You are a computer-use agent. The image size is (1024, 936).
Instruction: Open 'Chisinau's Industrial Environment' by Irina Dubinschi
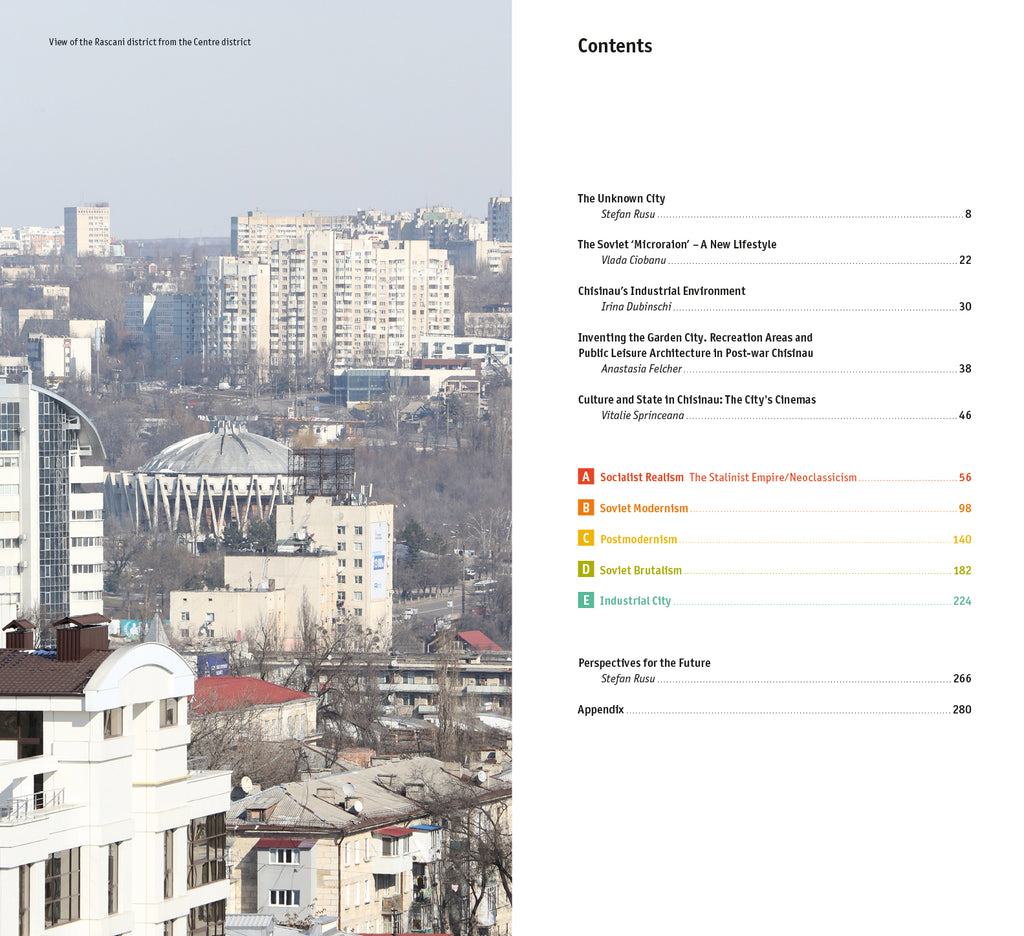pos(660,290)
